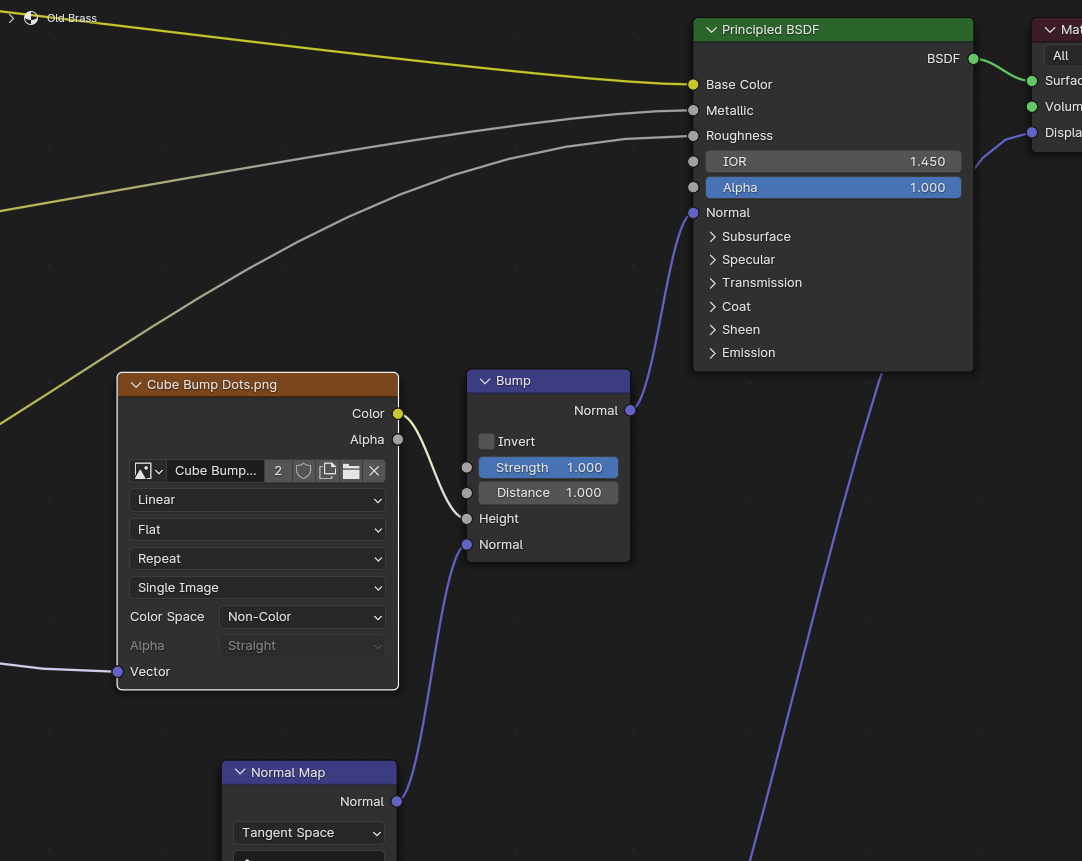Click the Old Brass material name

(72, 18)
